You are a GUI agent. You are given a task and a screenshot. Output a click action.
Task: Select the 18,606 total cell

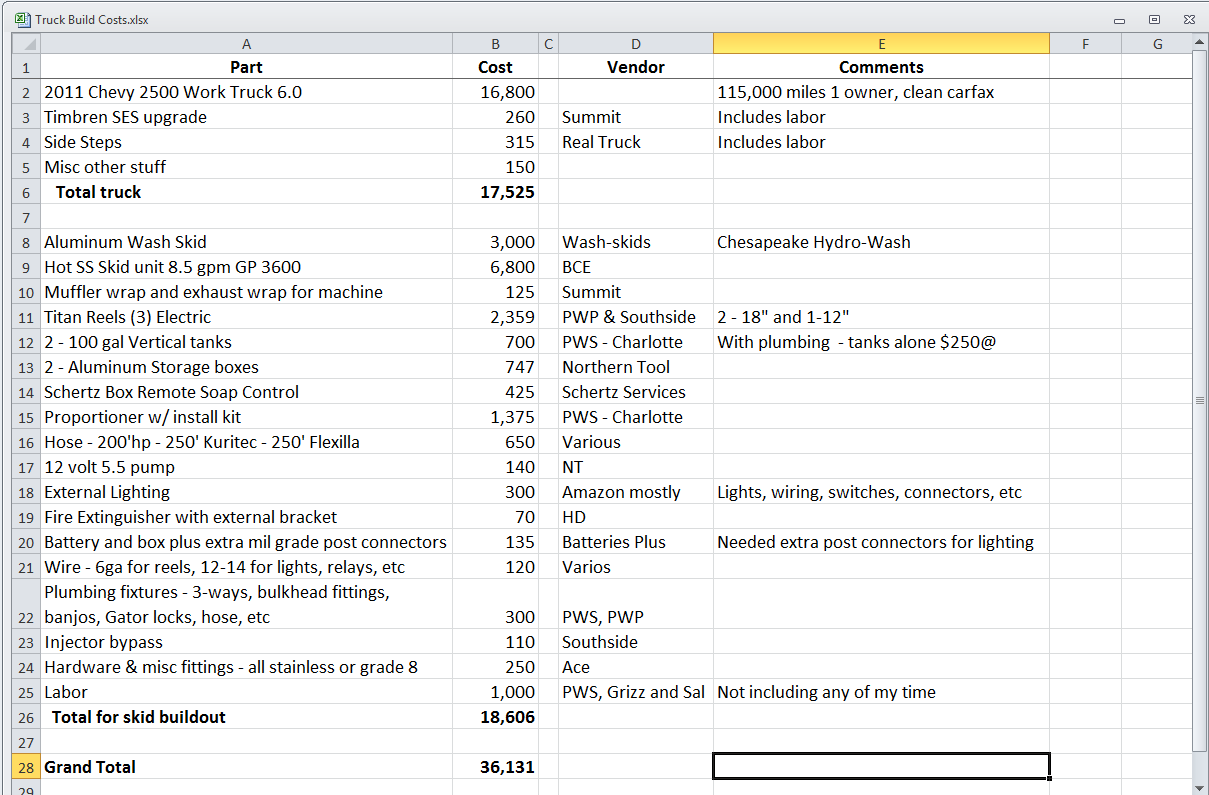[495, 717]
